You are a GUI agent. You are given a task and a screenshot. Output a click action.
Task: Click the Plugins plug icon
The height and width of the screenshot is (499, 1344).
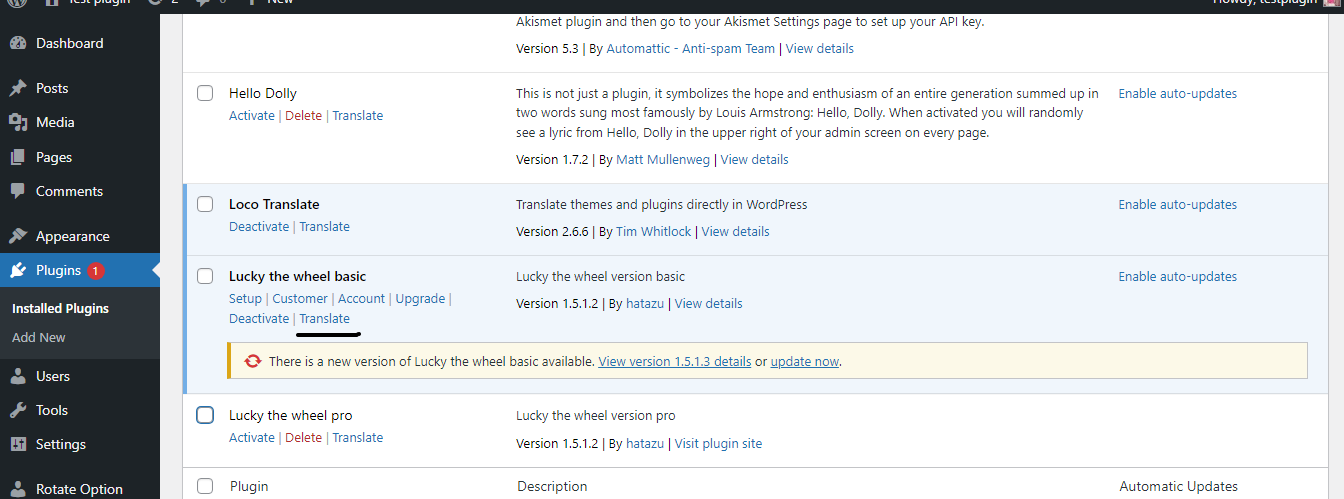(18, 270)
